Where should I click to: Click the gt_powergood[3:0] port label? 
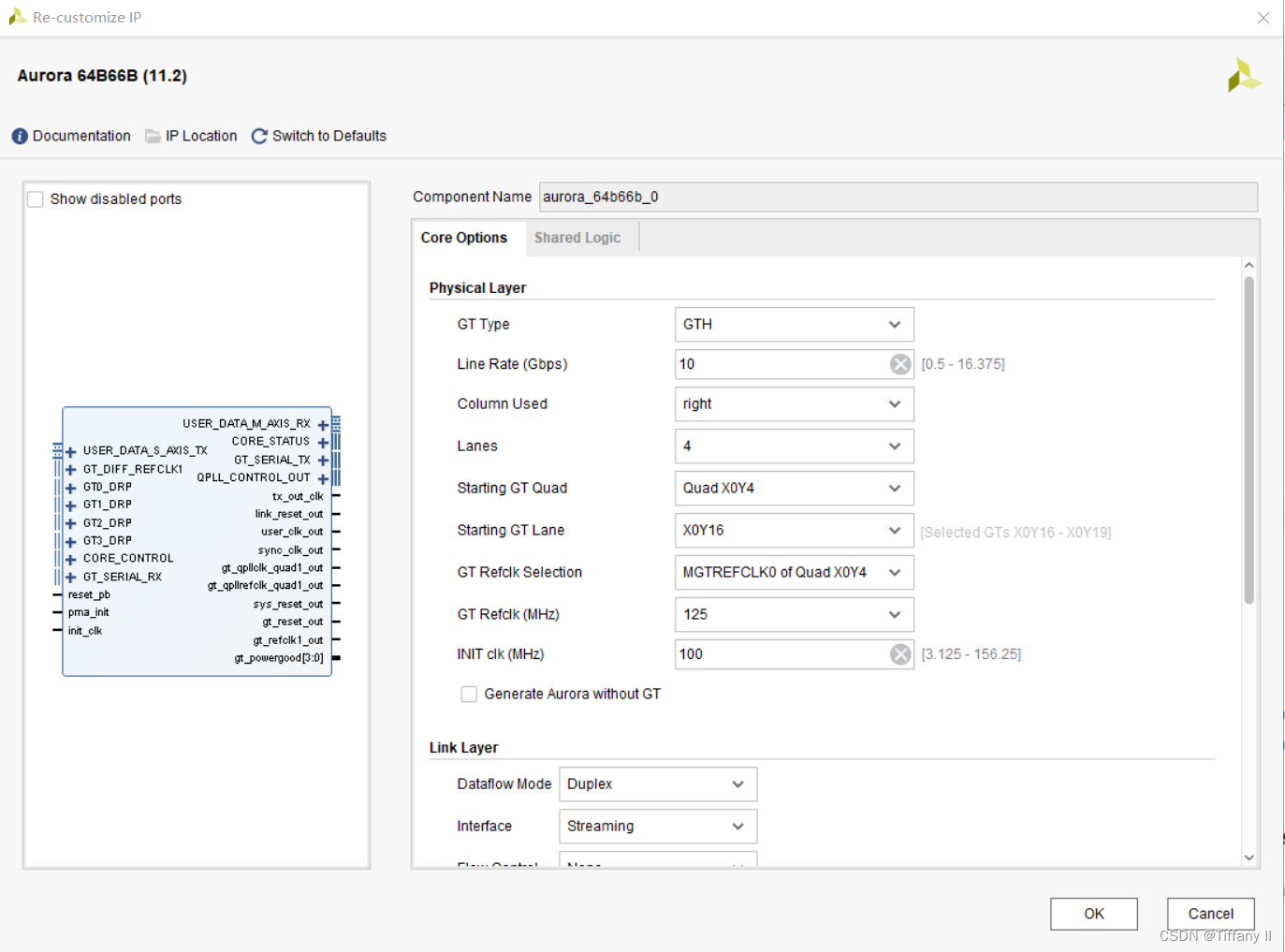[x=279, y=659]
